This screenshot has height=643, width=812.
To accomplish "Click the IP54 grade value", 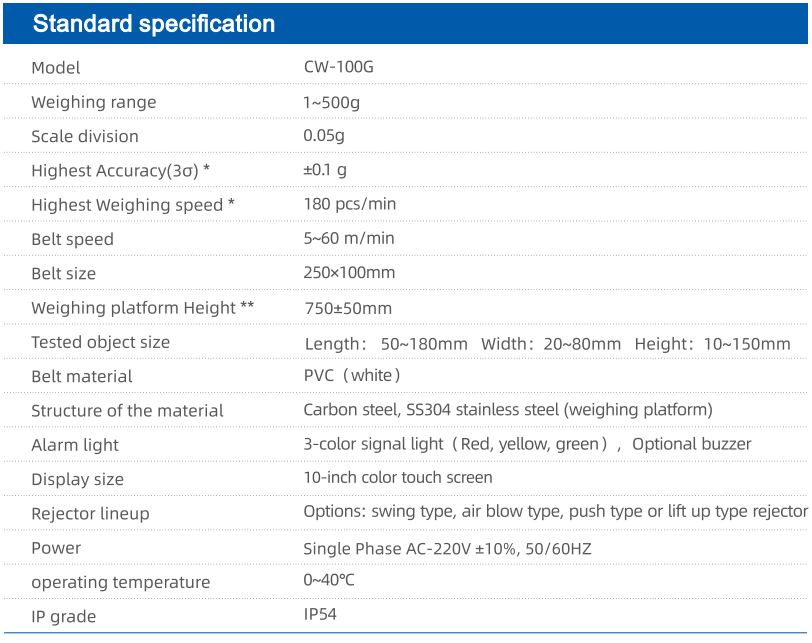I will [x=320, y=615].
